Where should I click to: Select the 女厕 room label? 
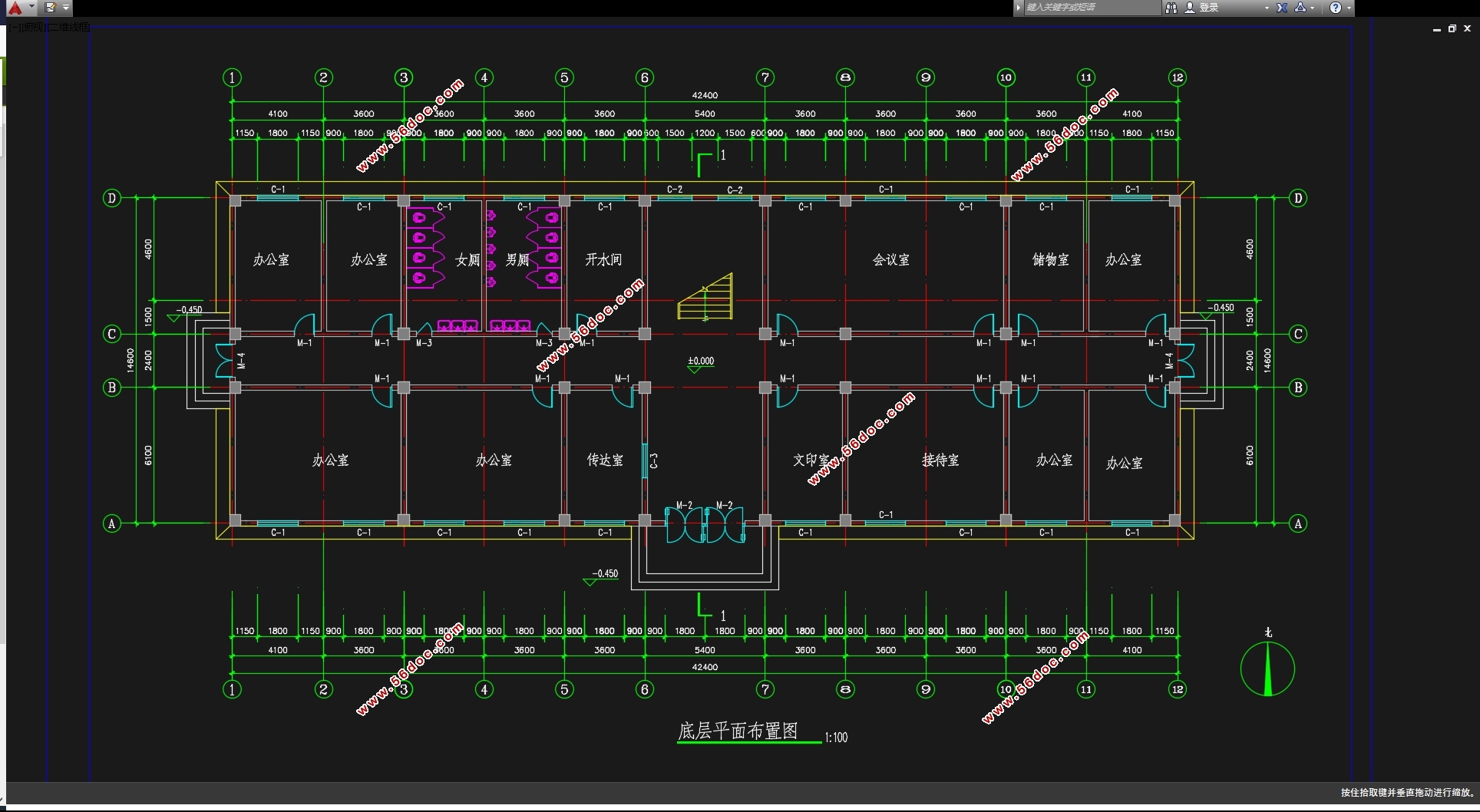pyautogui.click(x=467, y=260)
